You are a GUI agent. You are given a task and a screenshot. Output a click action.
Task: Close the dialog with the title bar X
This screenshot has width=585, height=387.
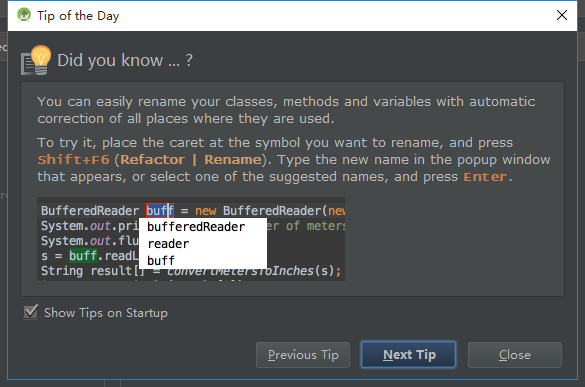pos(562,15)
